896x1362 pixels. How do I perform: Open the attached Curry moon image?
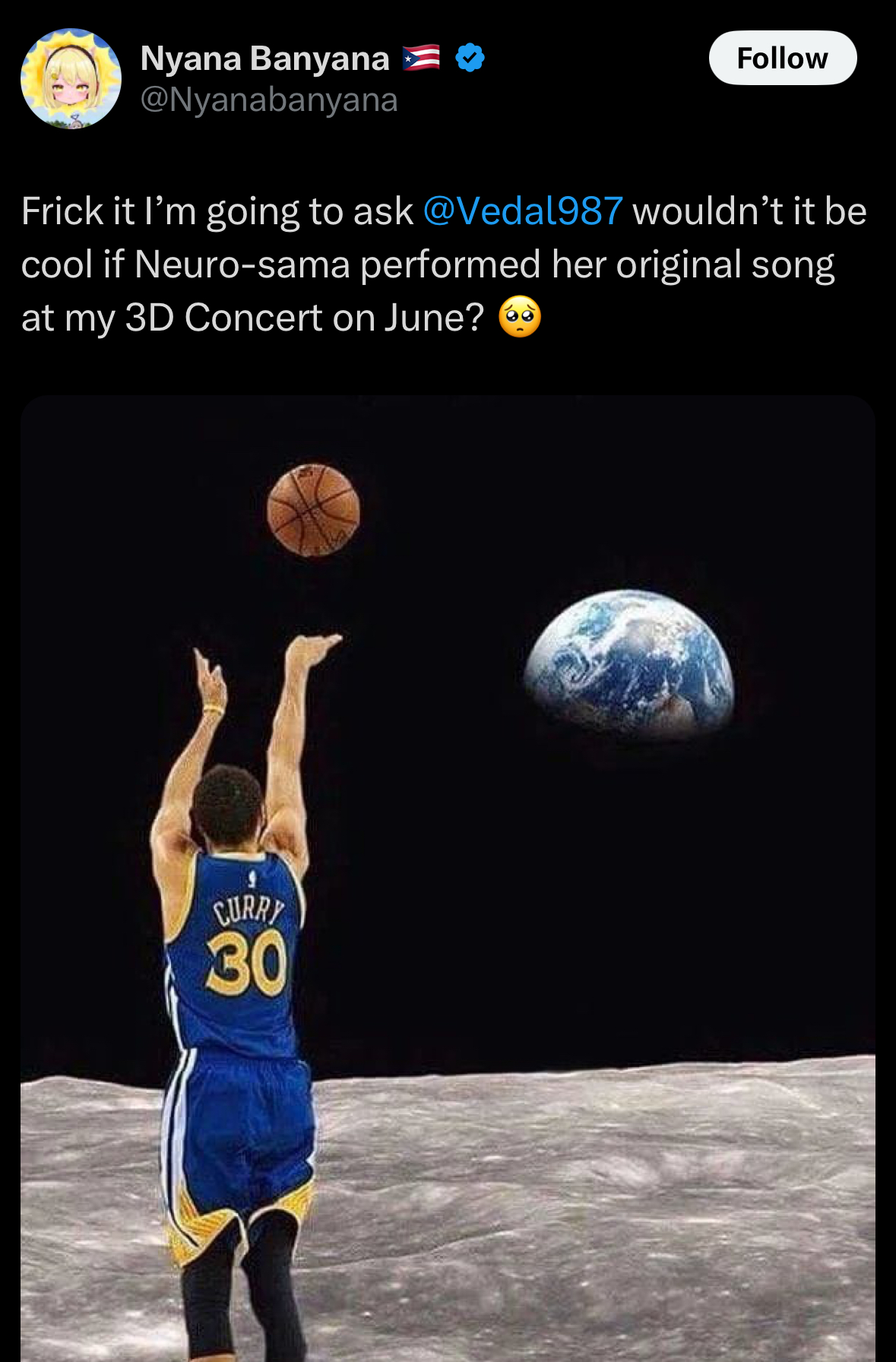(x=448, y=878)
